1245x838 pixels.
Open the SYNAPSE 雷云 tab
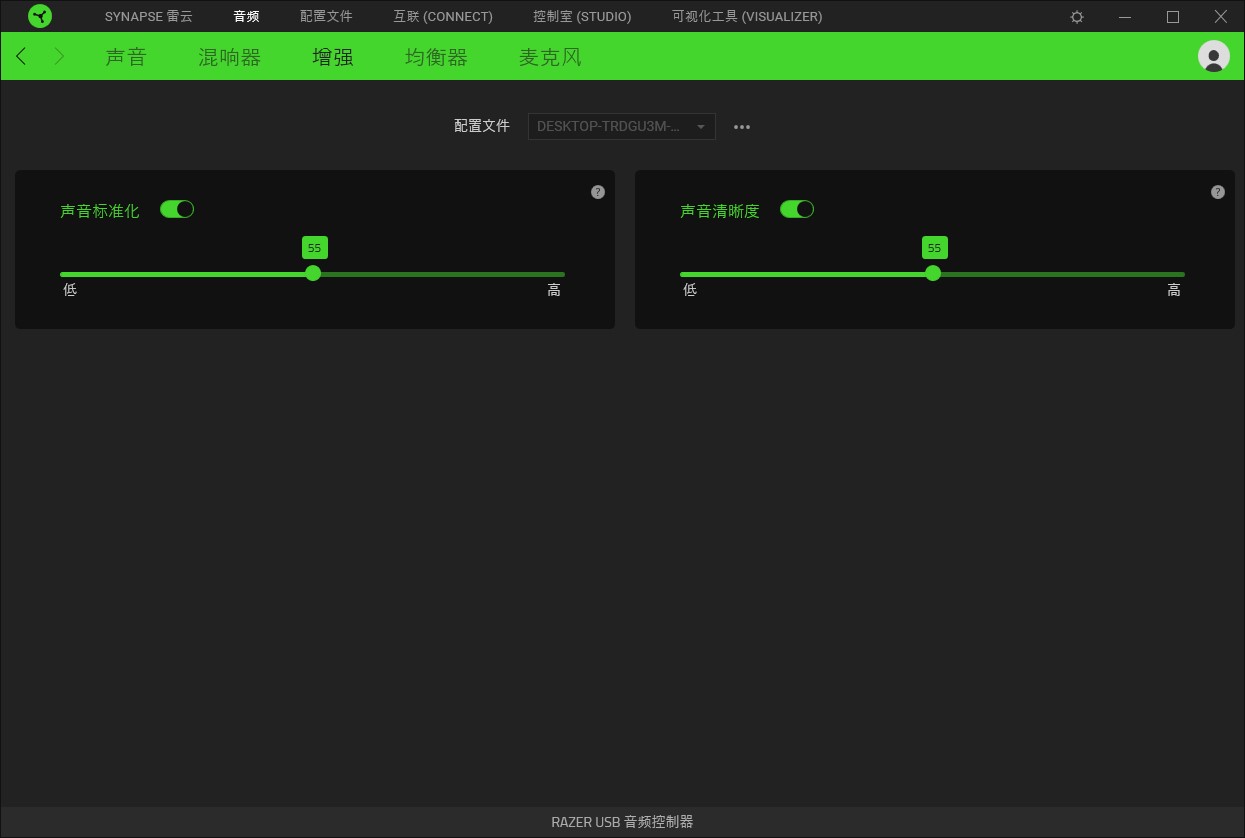pyautogui.click(x=148, y=17)
